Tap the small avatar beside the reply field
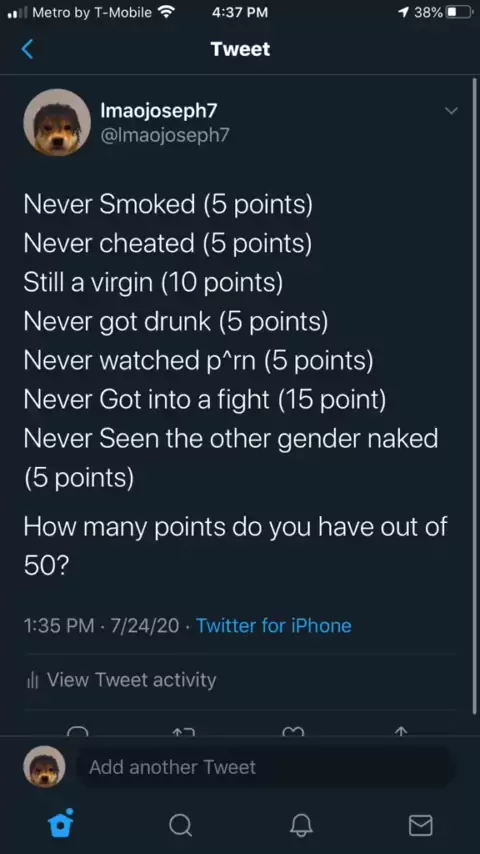This screenshot has width=480, height=854. (x=44, y=766)
